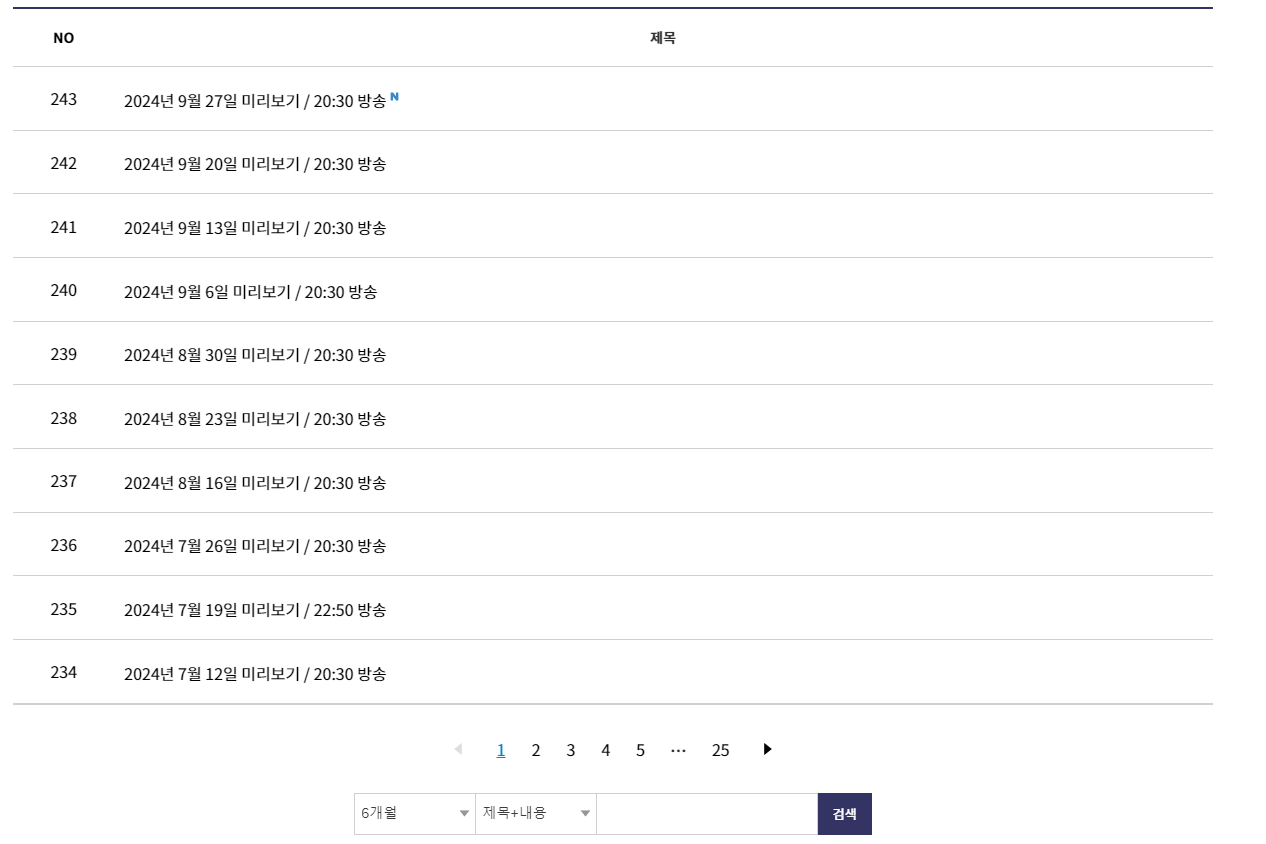Screen dimensions: 1266x844
Task: Click the NO column header
Action: [x=63, y=38]
